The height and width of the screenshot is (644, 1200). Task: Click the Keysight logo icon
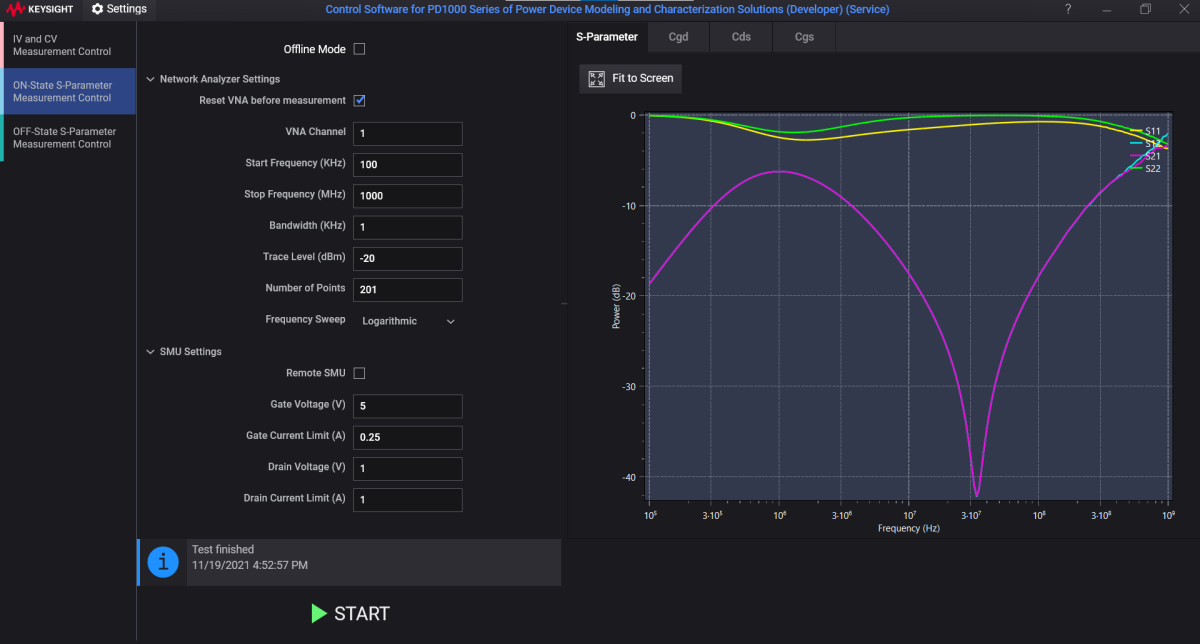[15, 9]
